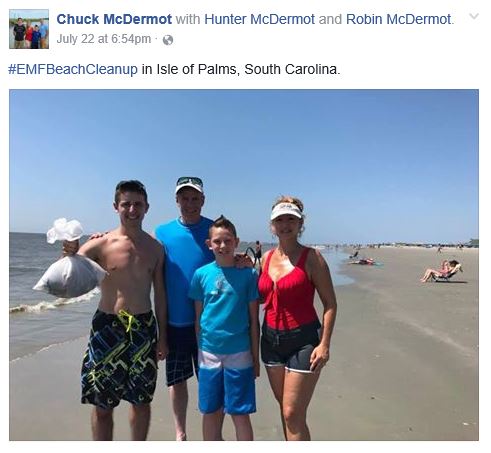
Task: Click the globe public privacy icon
Action: point(168,40)
